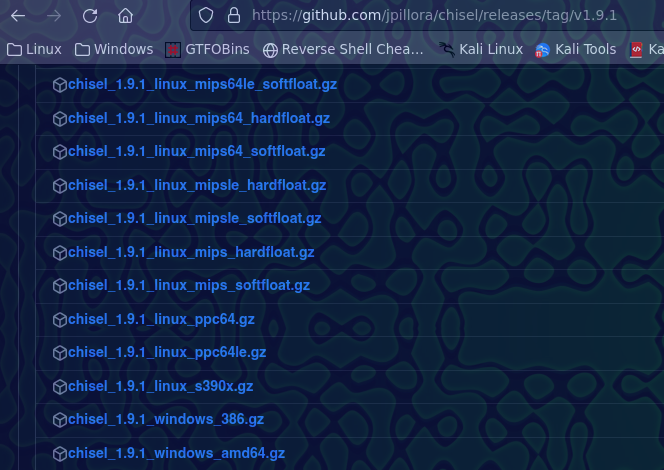The height and width of the screenshot is (470, 664).
Task: Open the Windows bookmarks folder
Action: tap(114, 50)
